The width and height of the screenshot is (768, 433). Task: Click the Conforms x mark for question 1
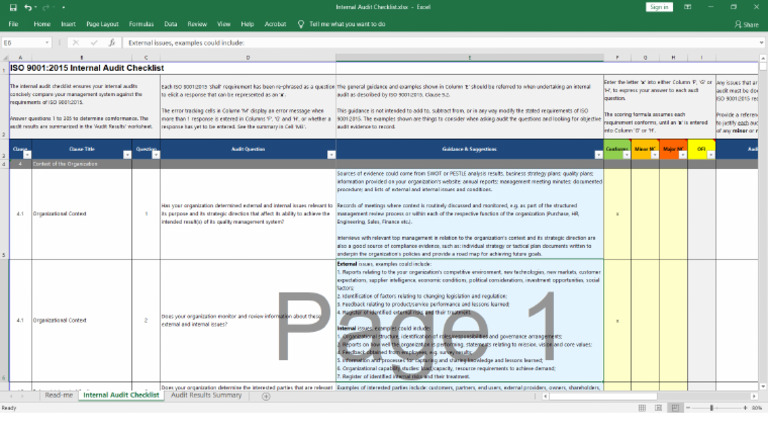[x=617, y=214]
